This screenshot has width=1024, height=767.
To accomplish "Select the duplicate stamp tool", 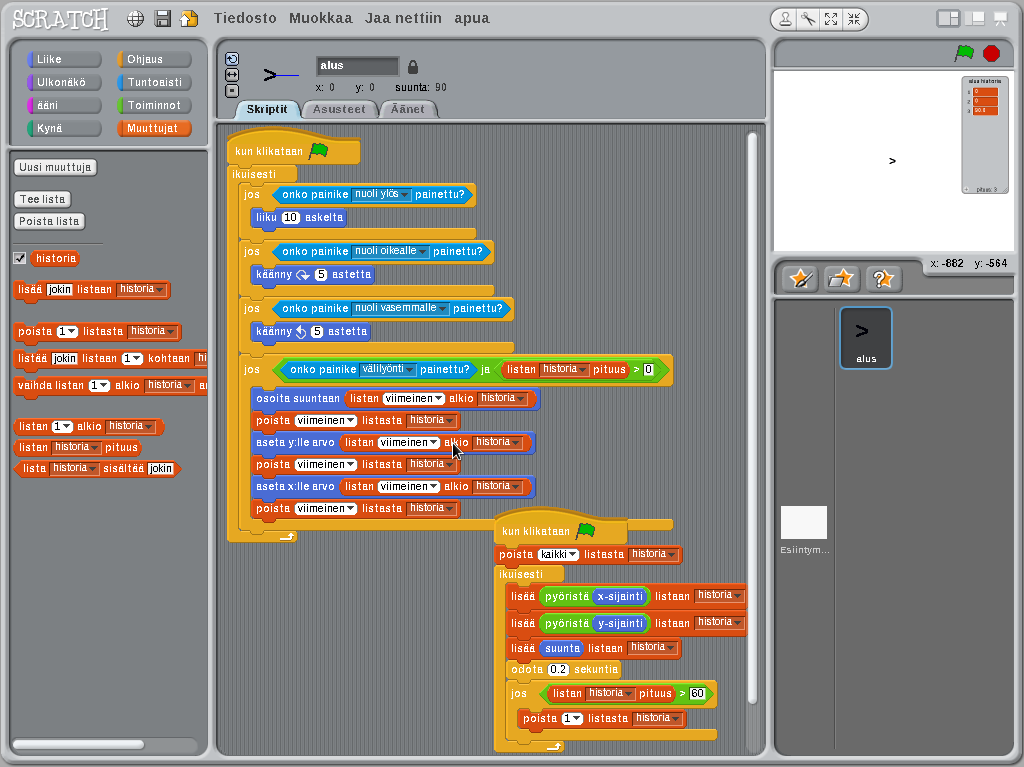I will [786, 20].
